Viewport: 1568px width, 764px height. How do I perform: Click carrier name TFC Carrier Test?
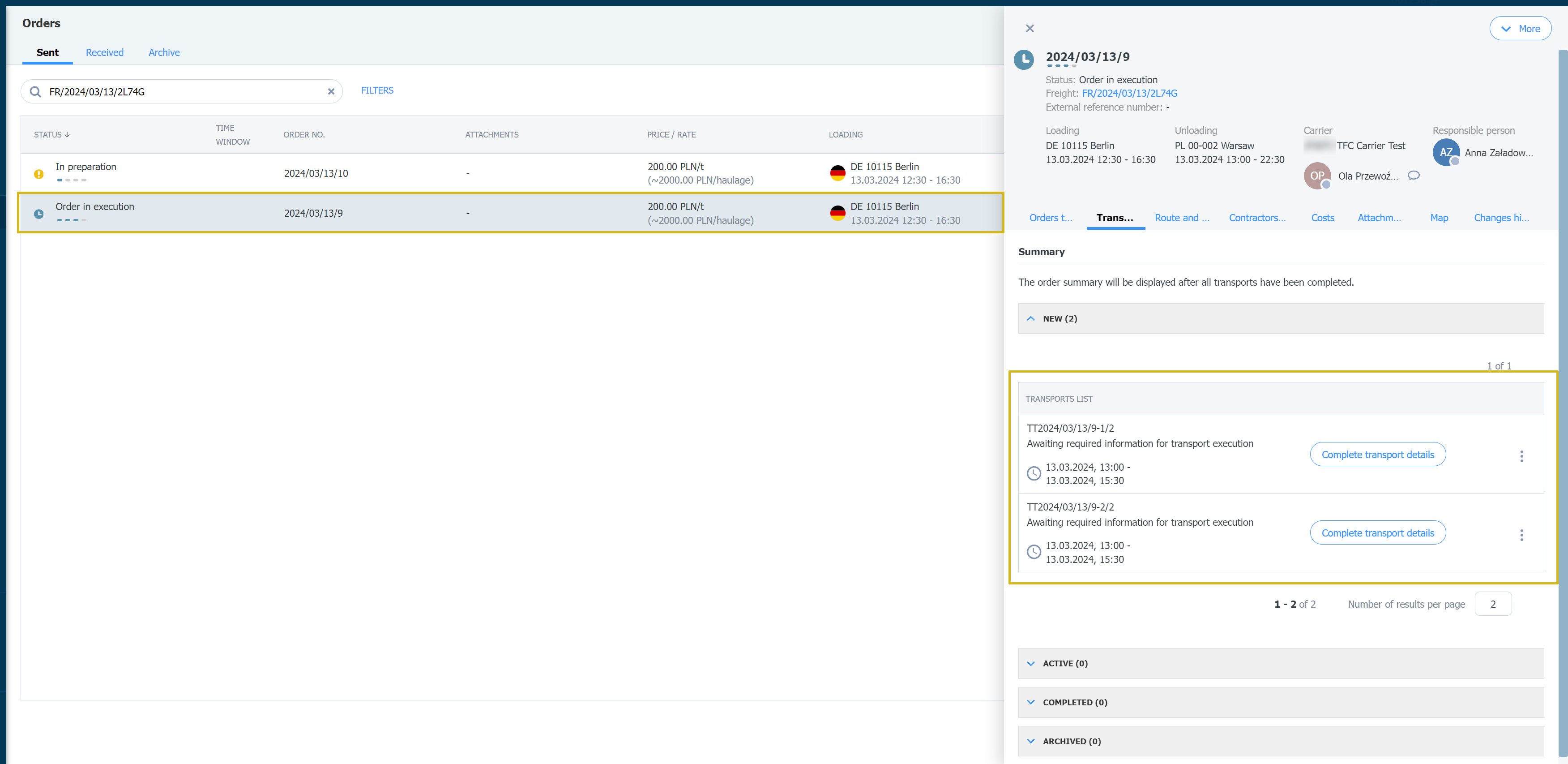1371,146
